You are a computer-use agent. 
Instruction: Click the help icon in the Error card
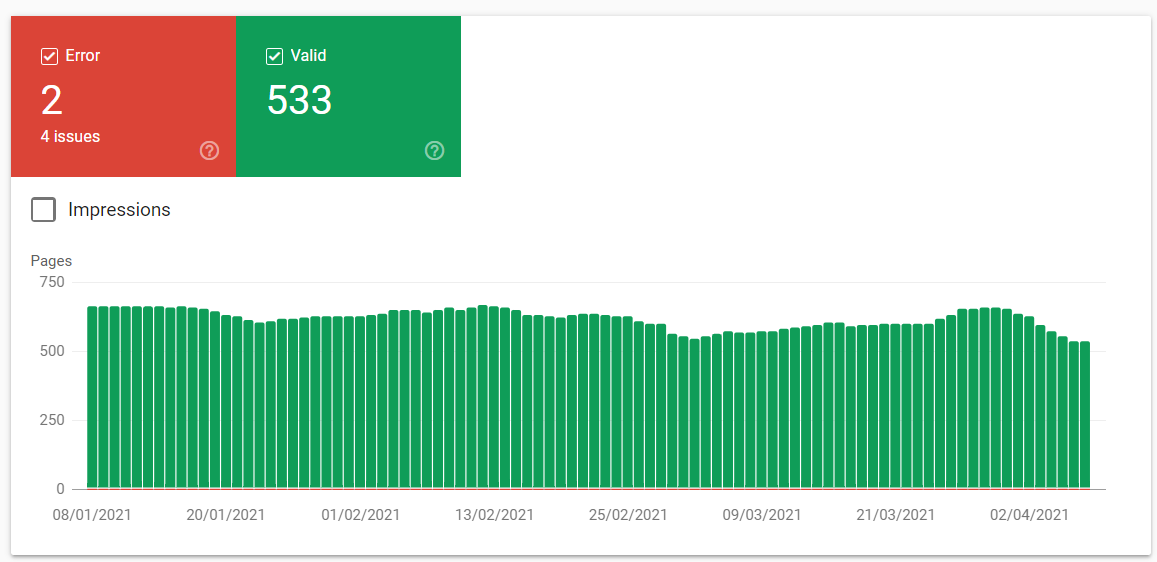(210, 151)
